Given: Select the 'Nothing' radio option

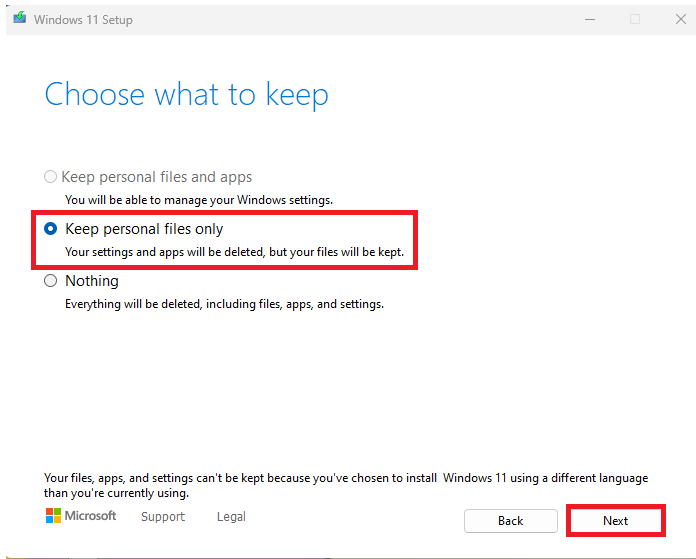Looking at the screenshot, I should (x=51, y=281).
